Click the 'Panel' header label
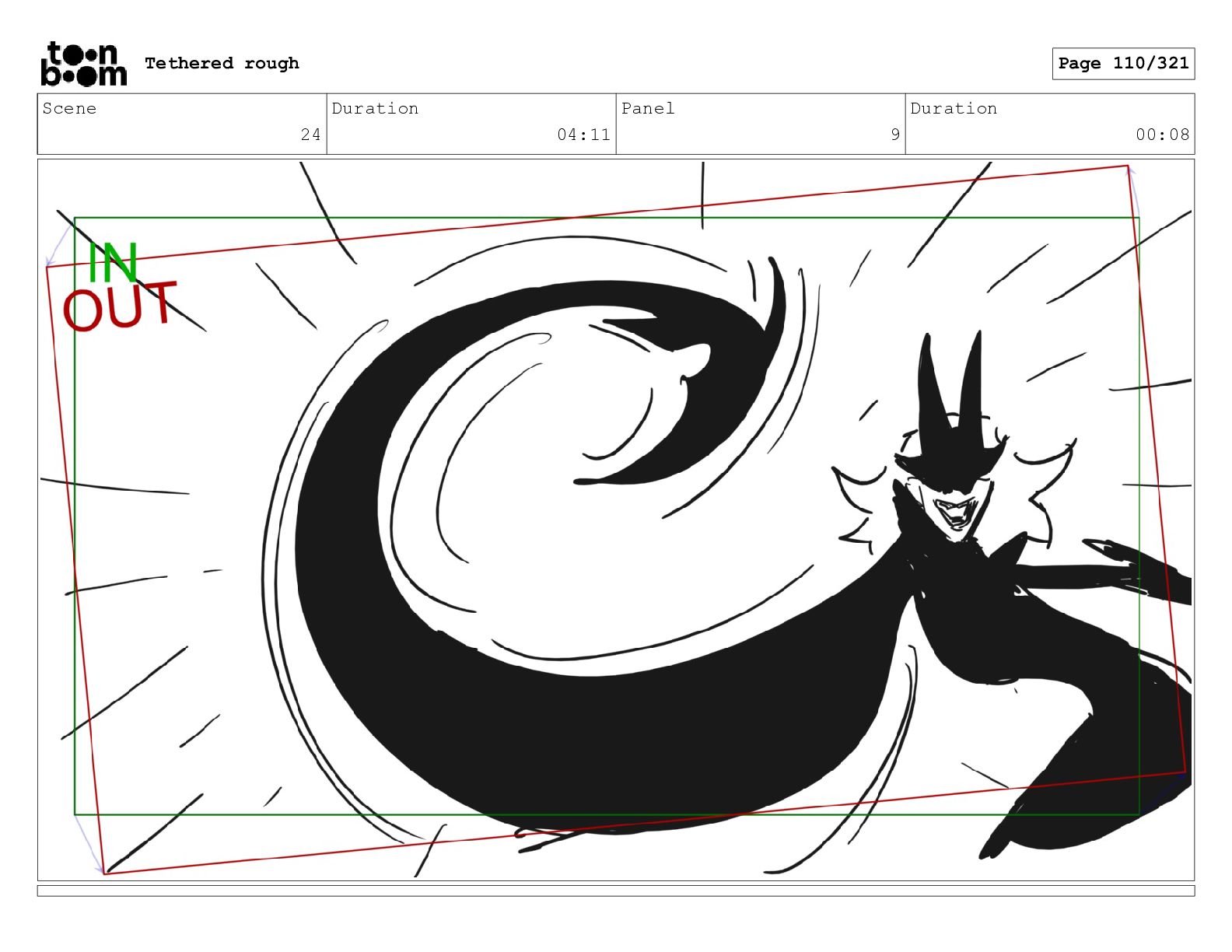The height and width of the screenshot is (952, 1232). point(648,108)
